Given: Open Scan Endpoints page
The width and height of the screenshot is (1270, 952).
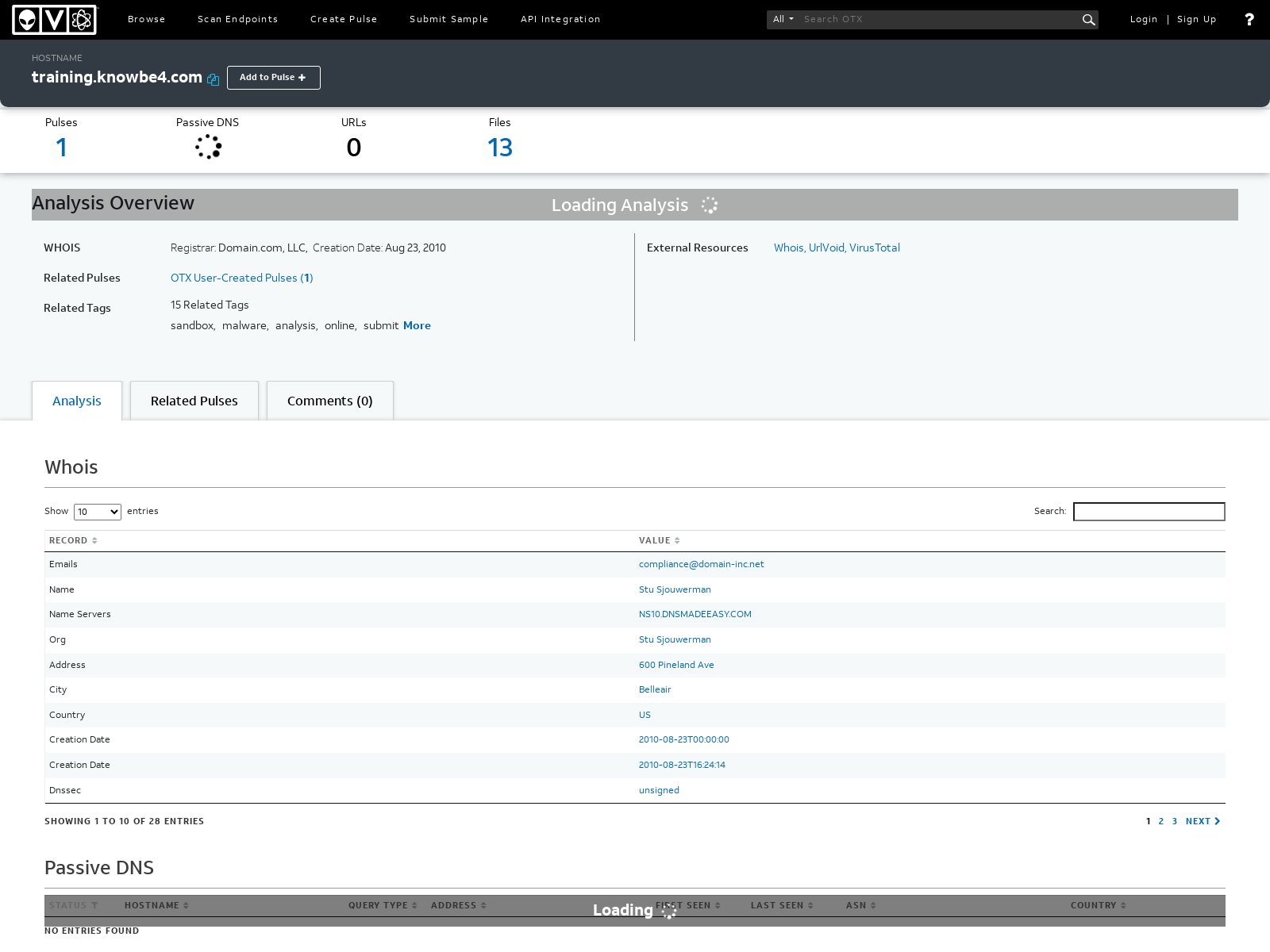Looking at the screenshot, I should (238, 20).
